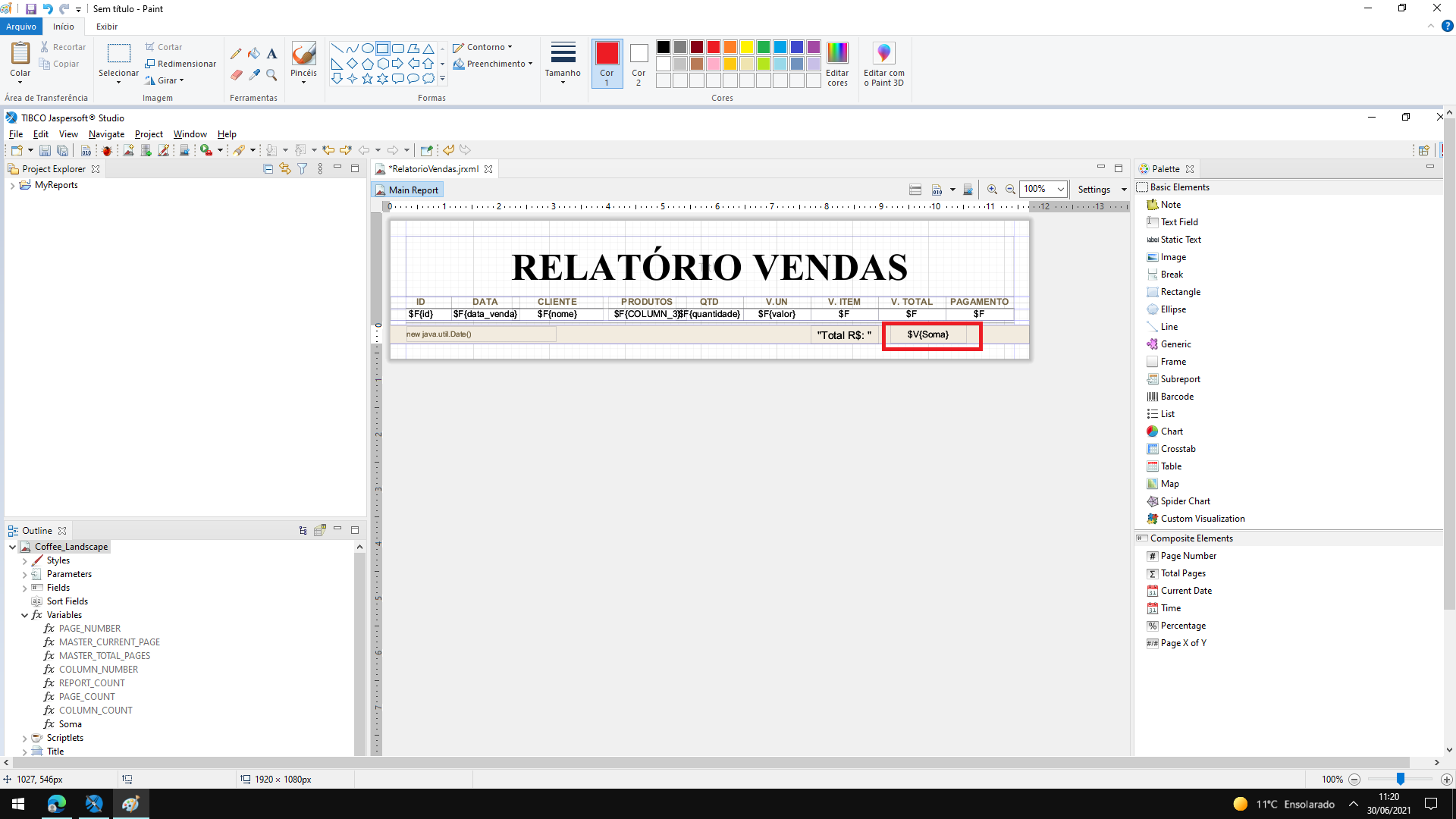The image size is (1456, 819).
Task: Select the Eraser tool
Action: tap(236, 74)
